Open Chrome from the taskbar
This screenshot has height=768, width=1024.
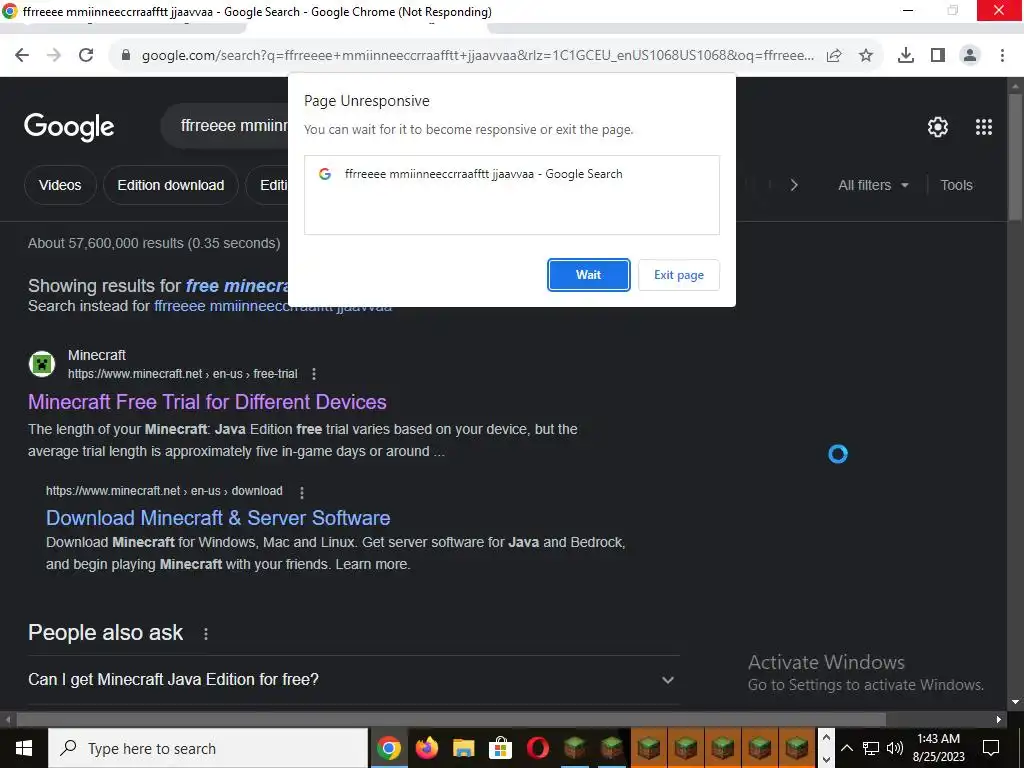pos(389,748)
